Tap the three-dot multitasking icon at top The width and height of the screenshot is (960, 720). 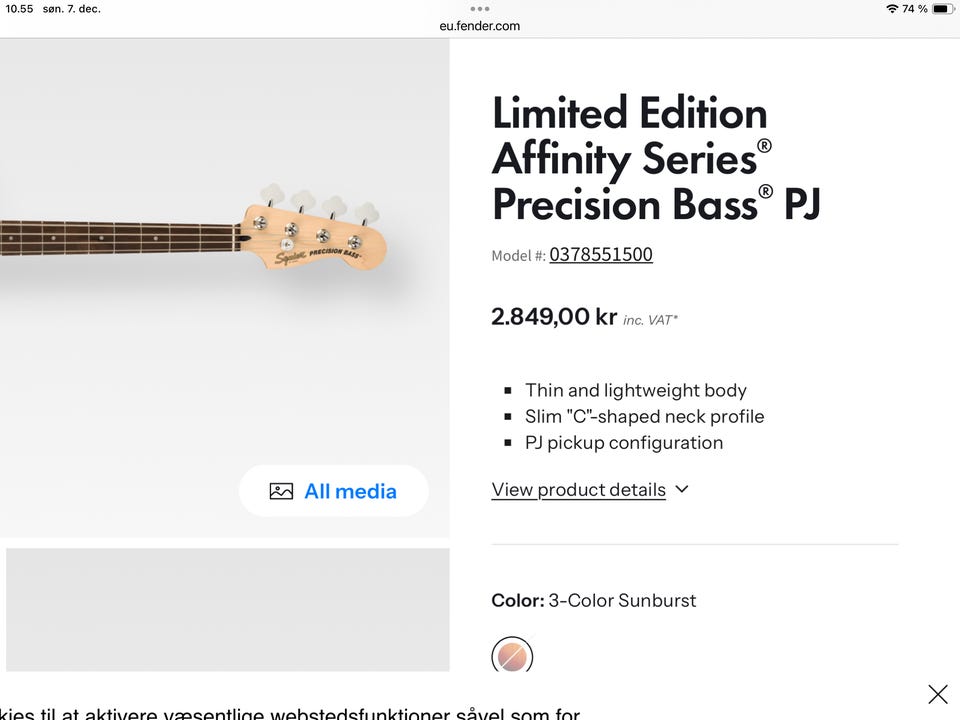(x=480, y=9)
